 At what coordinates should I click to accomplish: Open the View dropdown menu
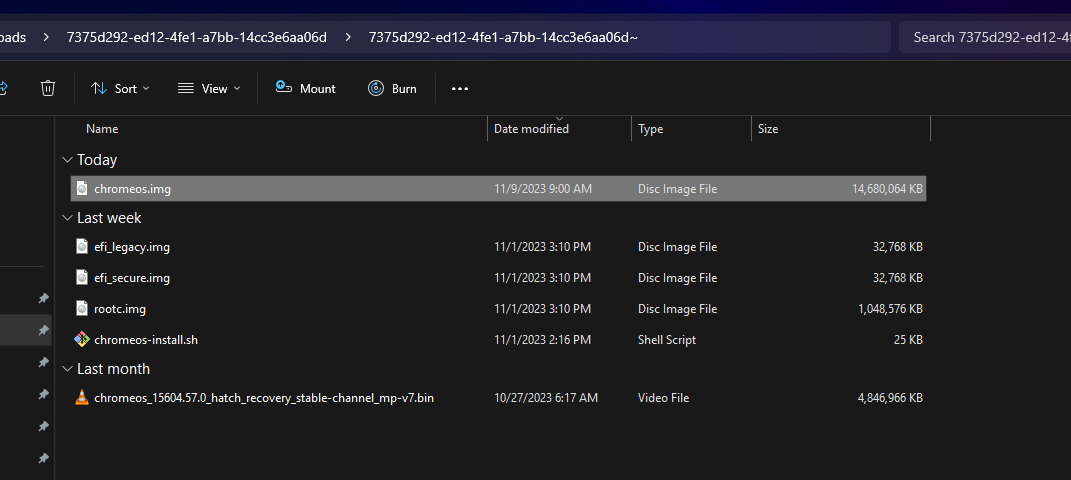209,88
